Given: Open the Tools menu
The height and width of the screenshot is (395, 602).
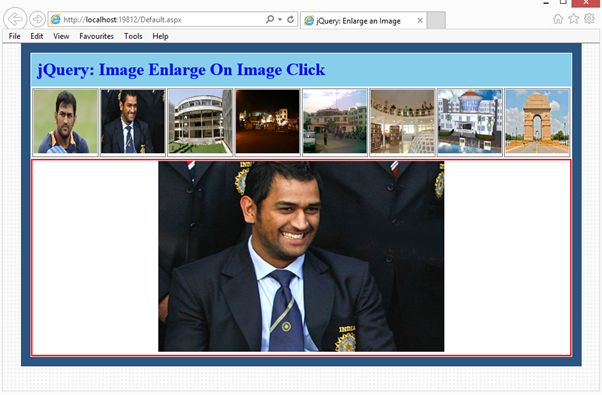Looking at the screenshot, I should [133, 36].
